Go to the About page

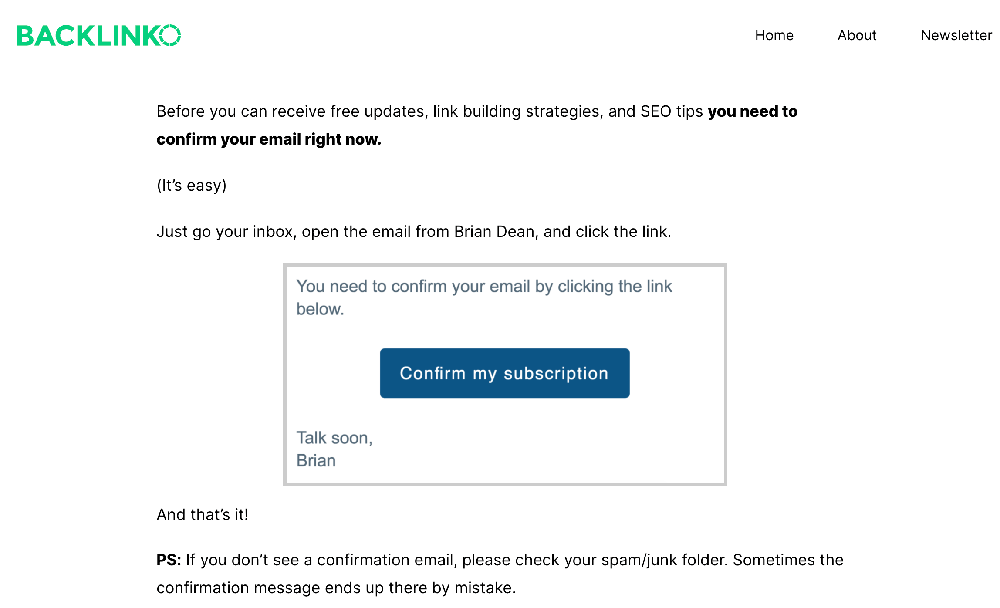[857, 35]
